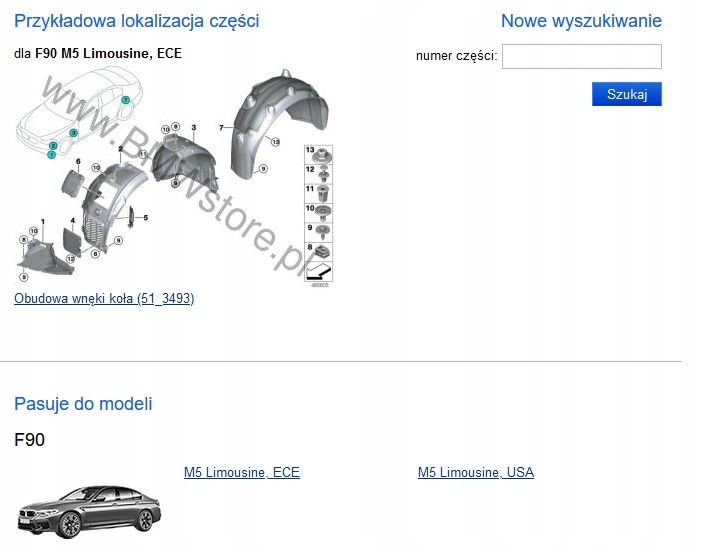Click the F90 model series label
The width and height of the screenshot is (712, 552).
click(30, 439)
